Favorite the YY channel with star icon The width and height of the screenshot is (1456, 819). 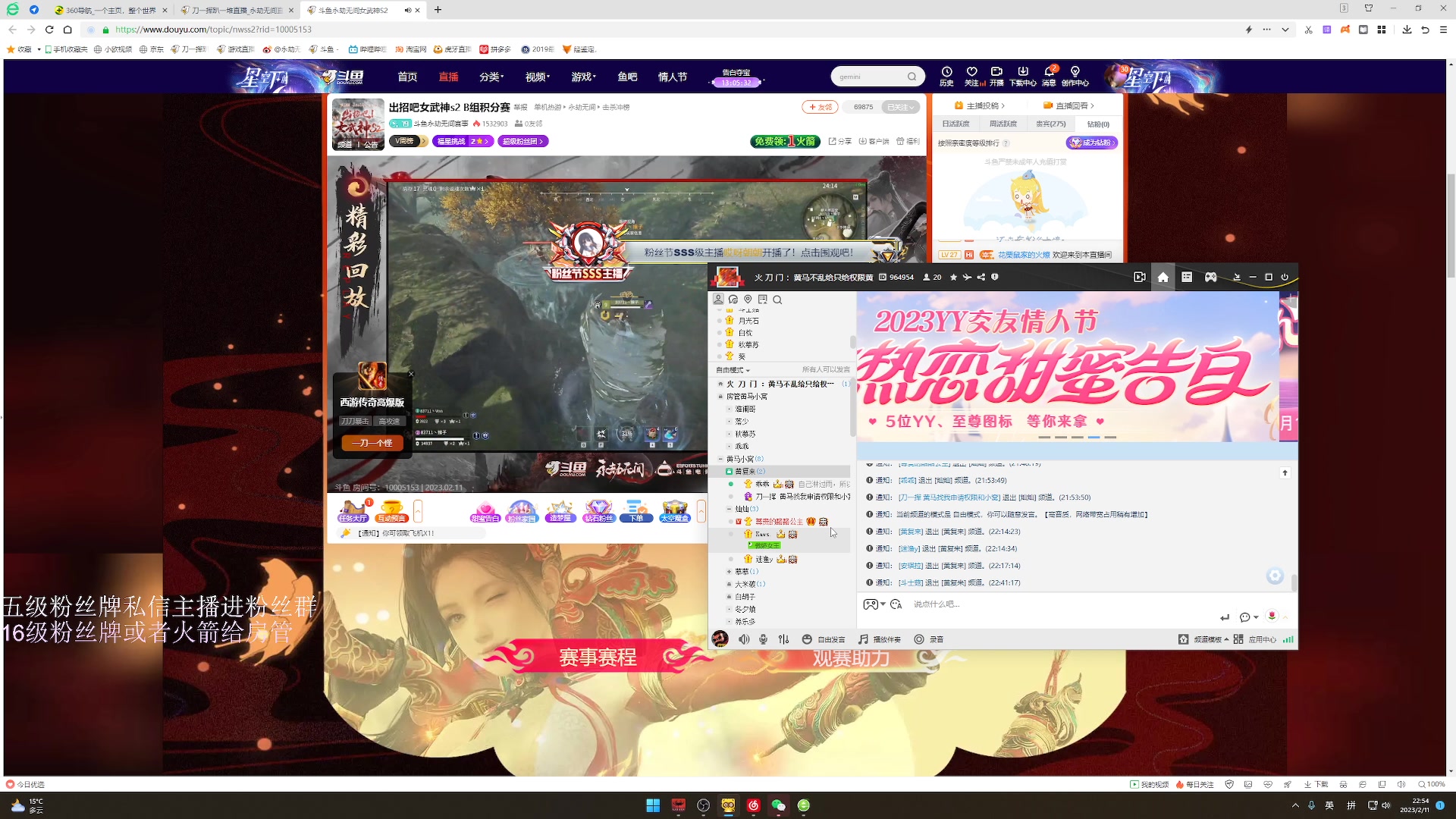(x=953, y=278)
